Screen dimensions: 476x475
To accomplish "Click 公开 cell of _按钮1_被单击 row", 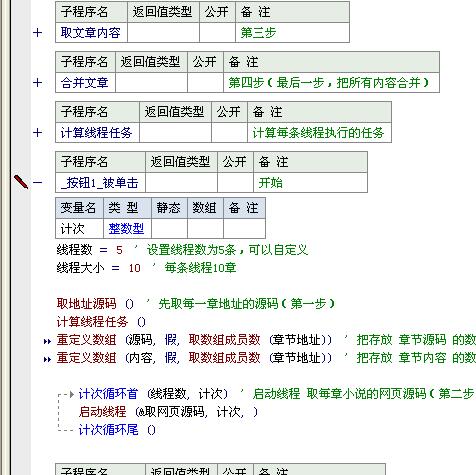I will click(x=235, y=183).
